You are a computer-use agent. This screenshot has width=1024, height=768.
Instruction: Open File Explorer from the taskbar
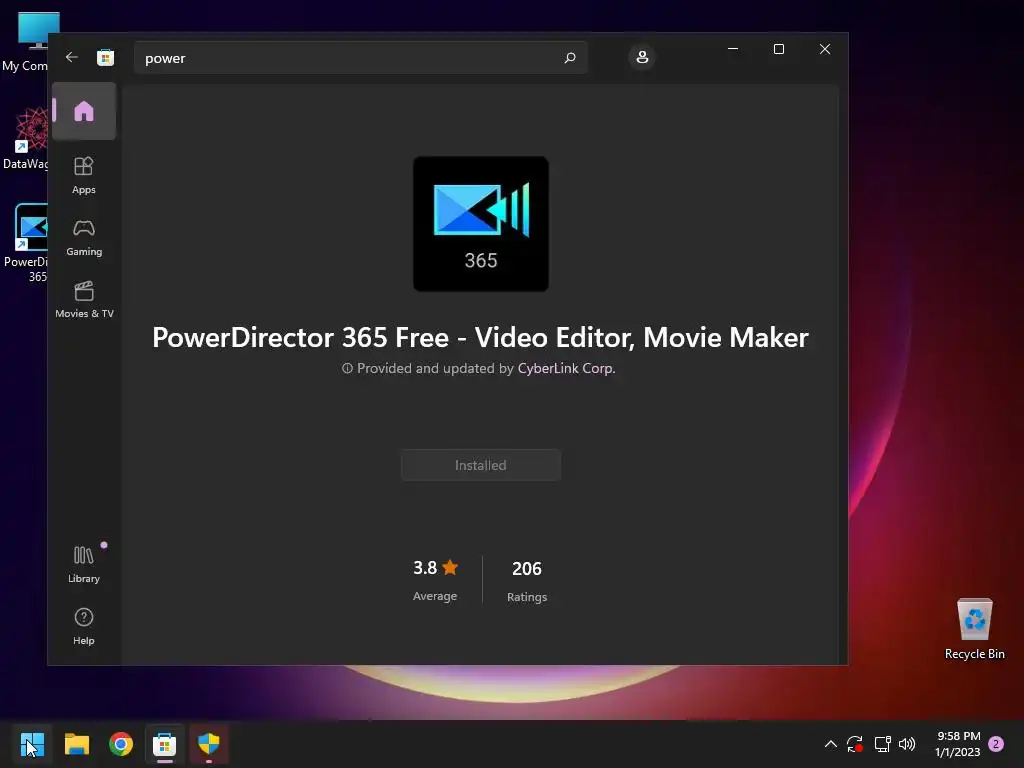point(76,744)
